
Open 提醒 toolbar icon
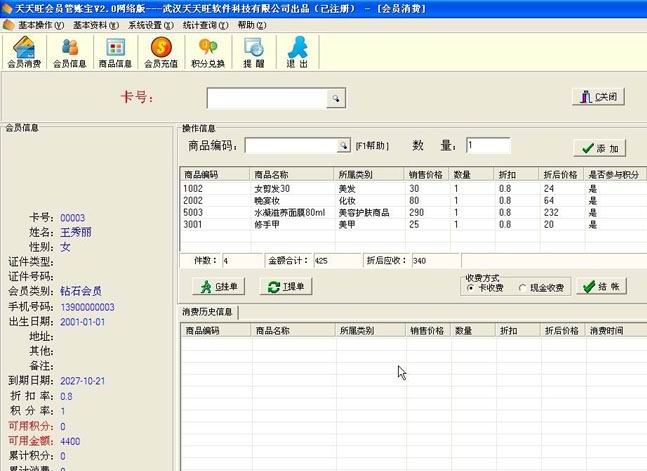tap(253, 52)
